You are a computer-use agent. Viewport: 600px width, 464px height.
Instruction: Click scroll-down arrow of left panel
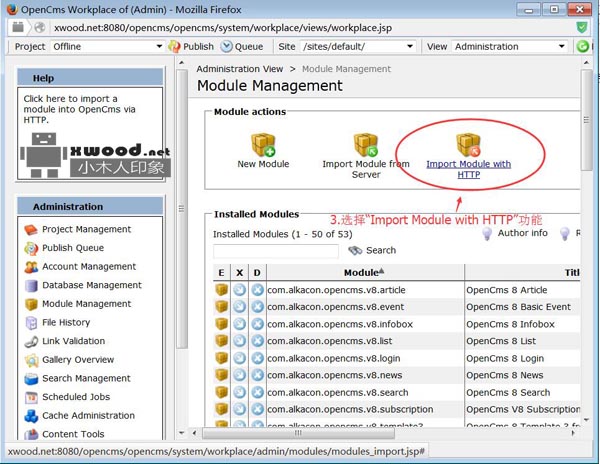click(x=182, y=433)
